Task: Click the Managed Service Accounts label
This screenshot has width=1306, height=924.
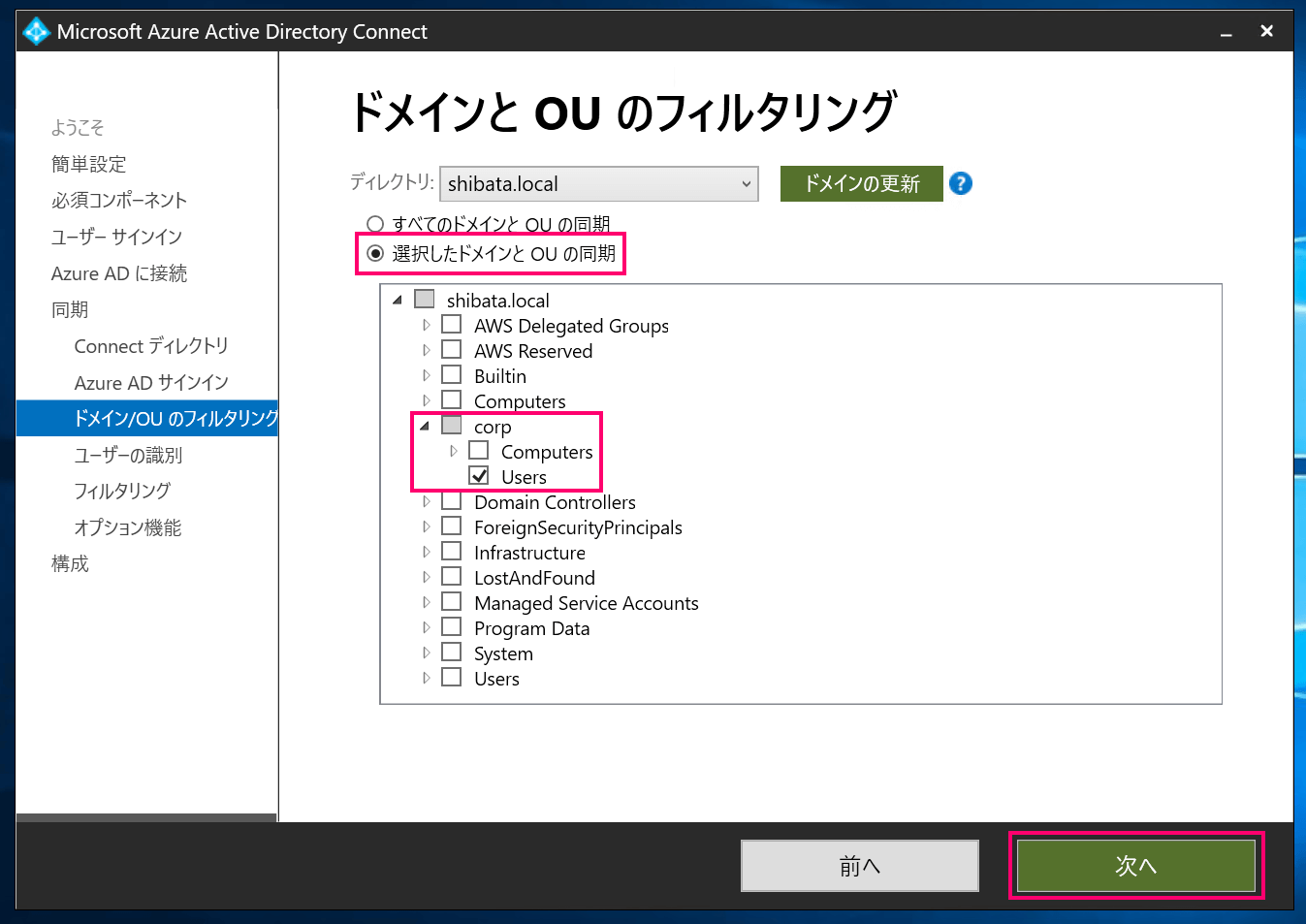Action: click(x=586, y=603)
